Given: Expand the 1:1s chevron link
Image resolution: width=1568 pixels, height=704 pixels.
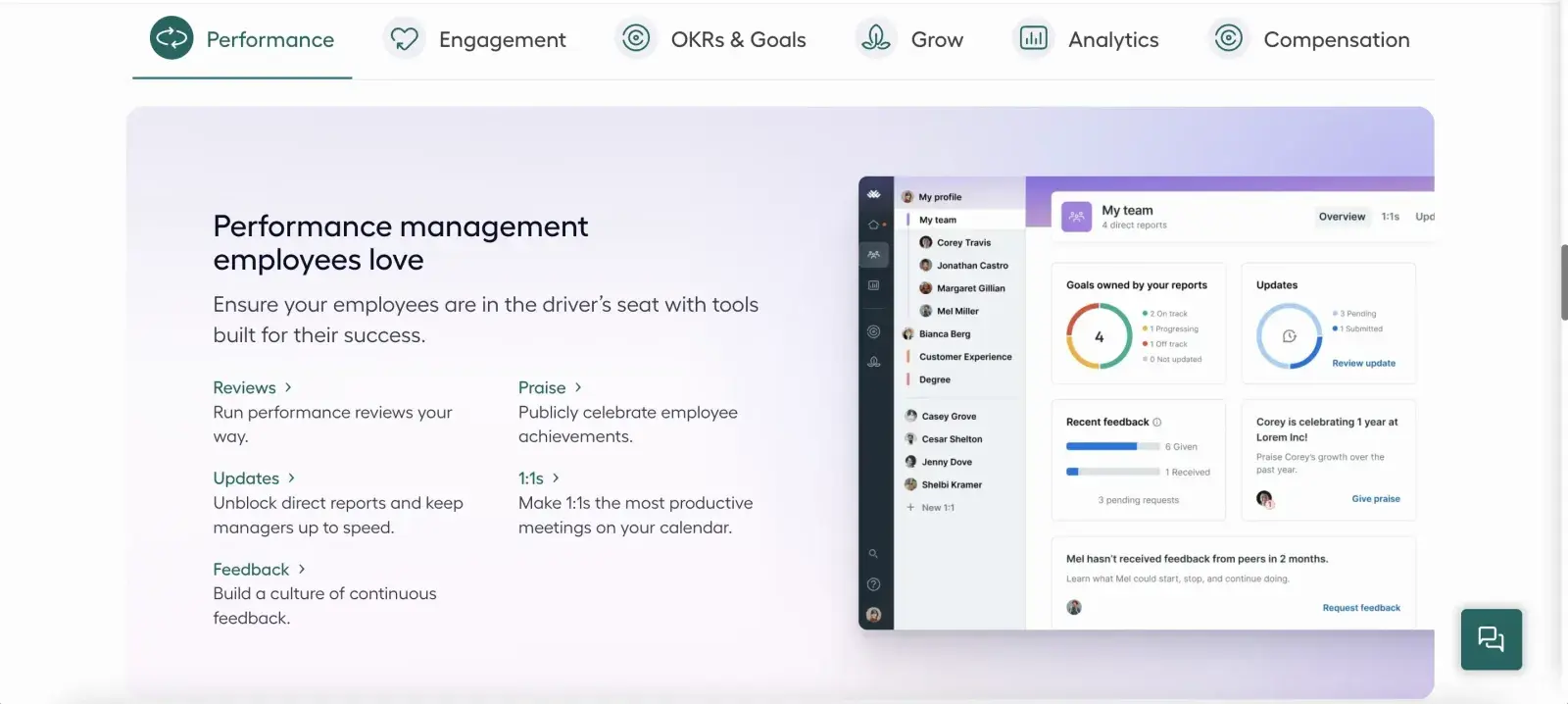Looking at the screenshot, I should 556,478.
